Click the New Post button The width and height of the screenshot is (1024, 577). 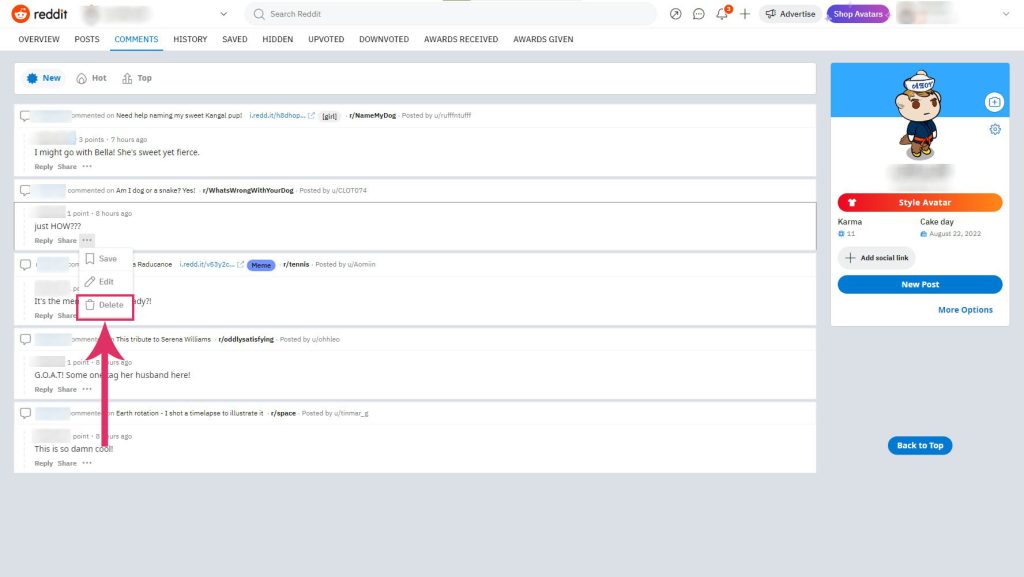click(920, 285)
